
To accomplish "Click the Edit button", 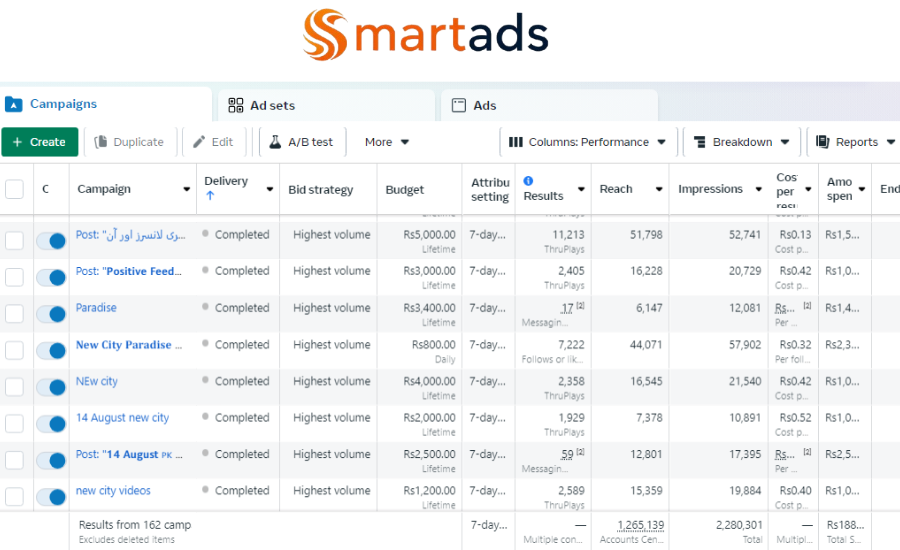I will coord(214,142).
